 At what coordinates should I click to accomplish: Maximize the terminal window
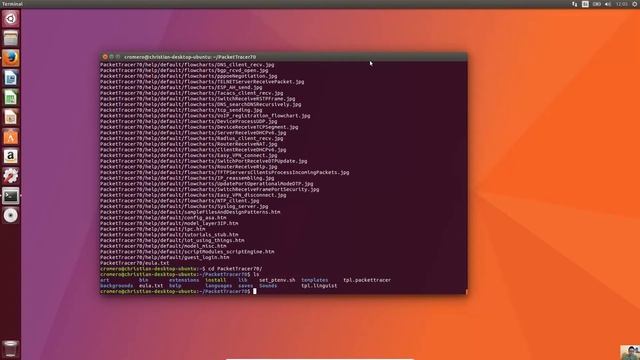click(118, 57)
